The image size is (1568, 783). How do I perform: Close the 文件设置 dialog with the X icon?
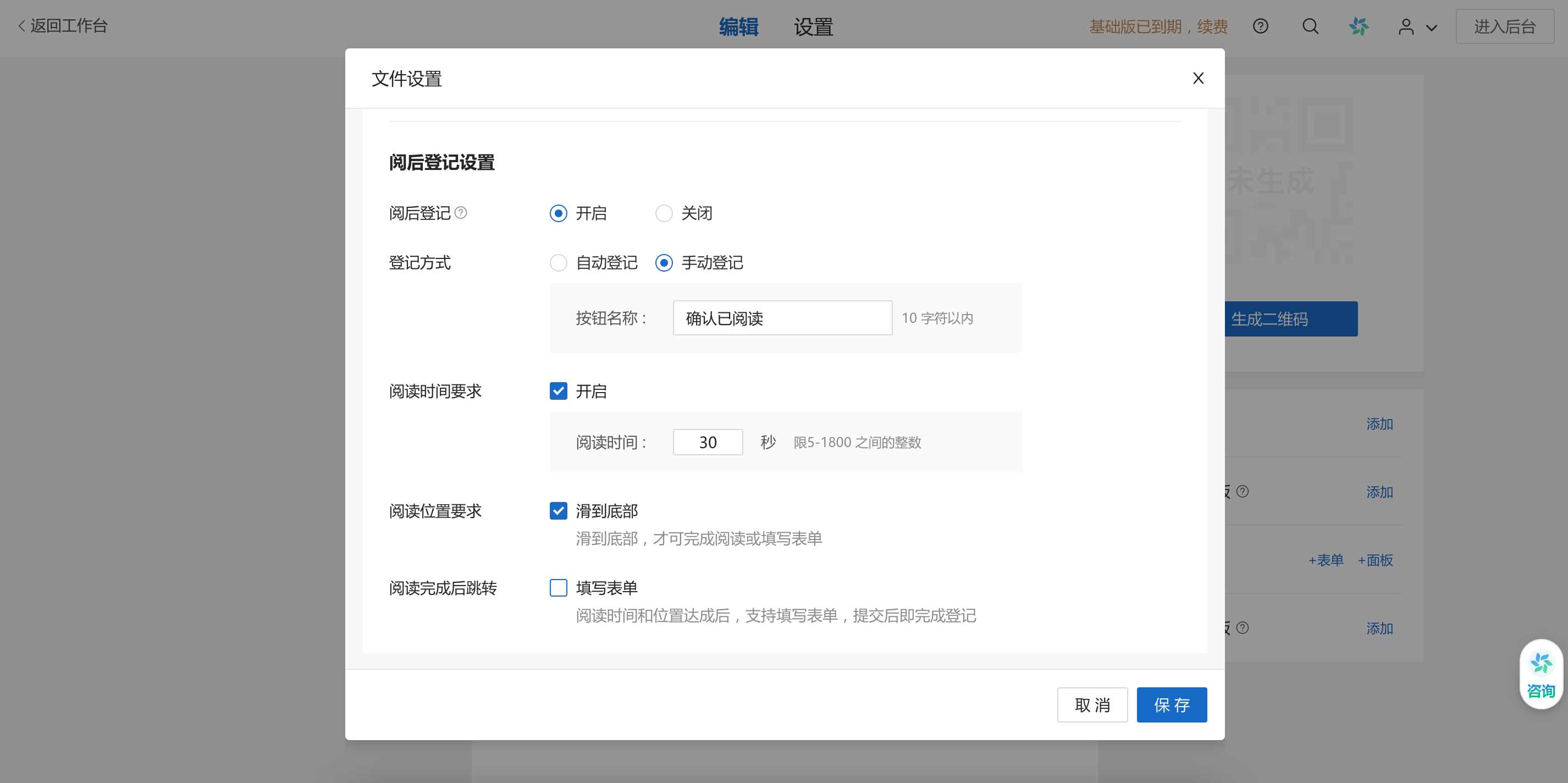(1198, 78)
